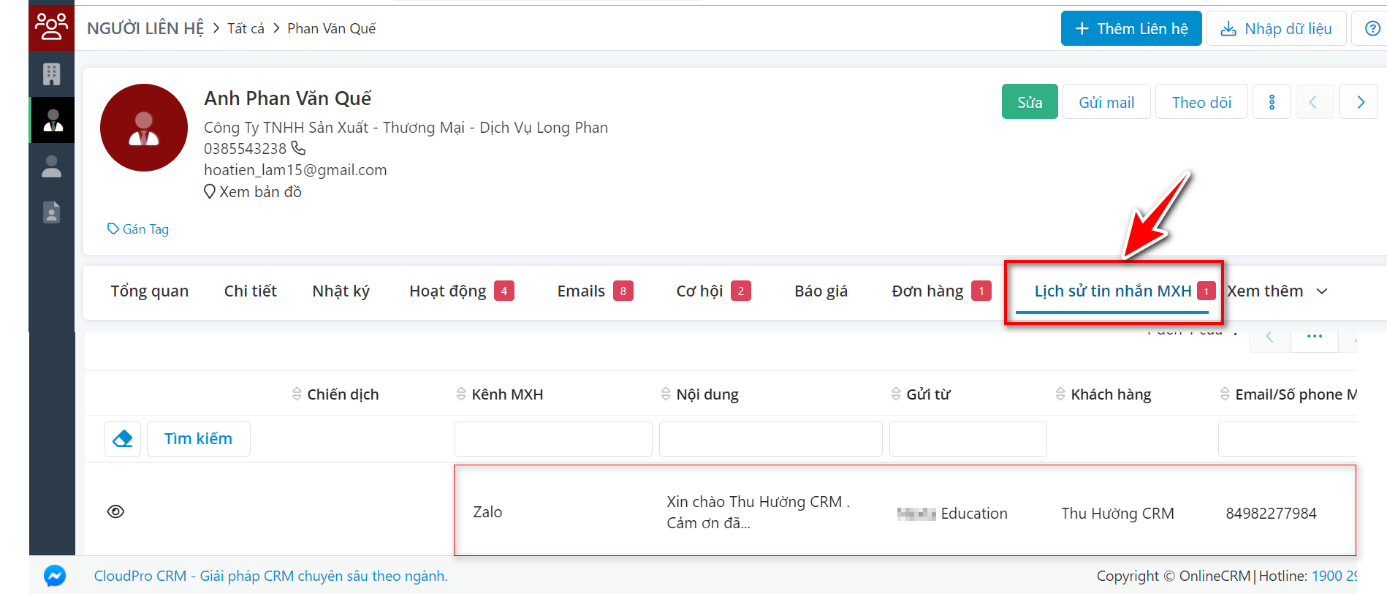Image resolution: width=1387 pixels, height=594 pixels.
Task: Open the Contacts person icon in sidebar
Action: pyautogui.click(x=51, y=120)
